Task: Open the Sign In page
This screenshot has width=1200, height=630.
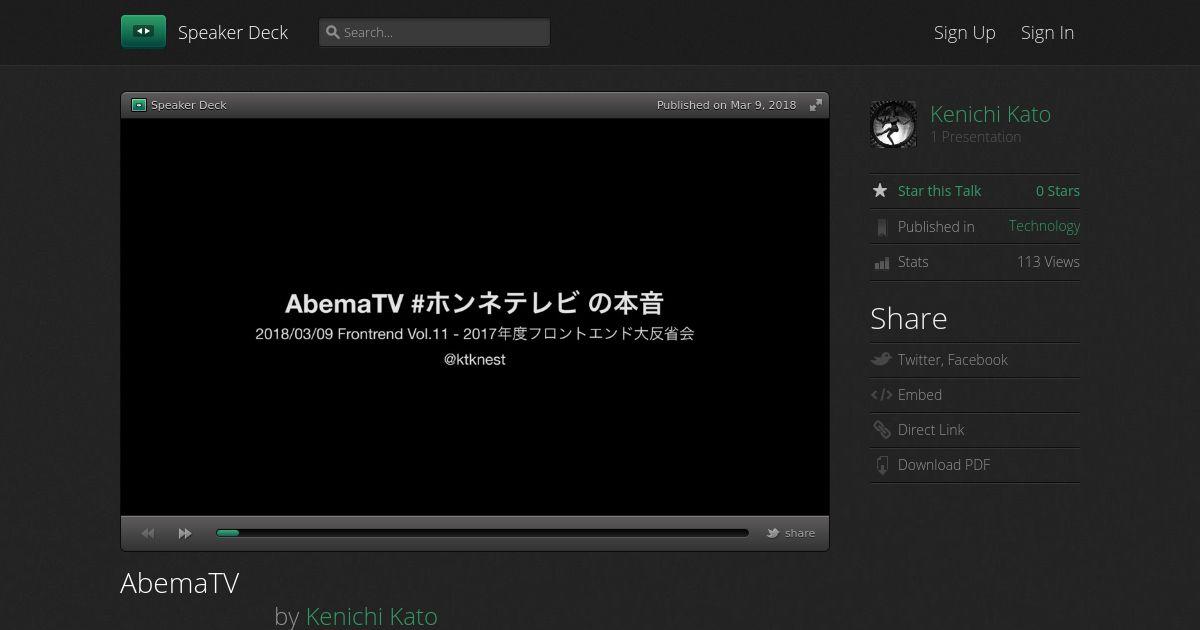Action: click(x=1047, y=32)
